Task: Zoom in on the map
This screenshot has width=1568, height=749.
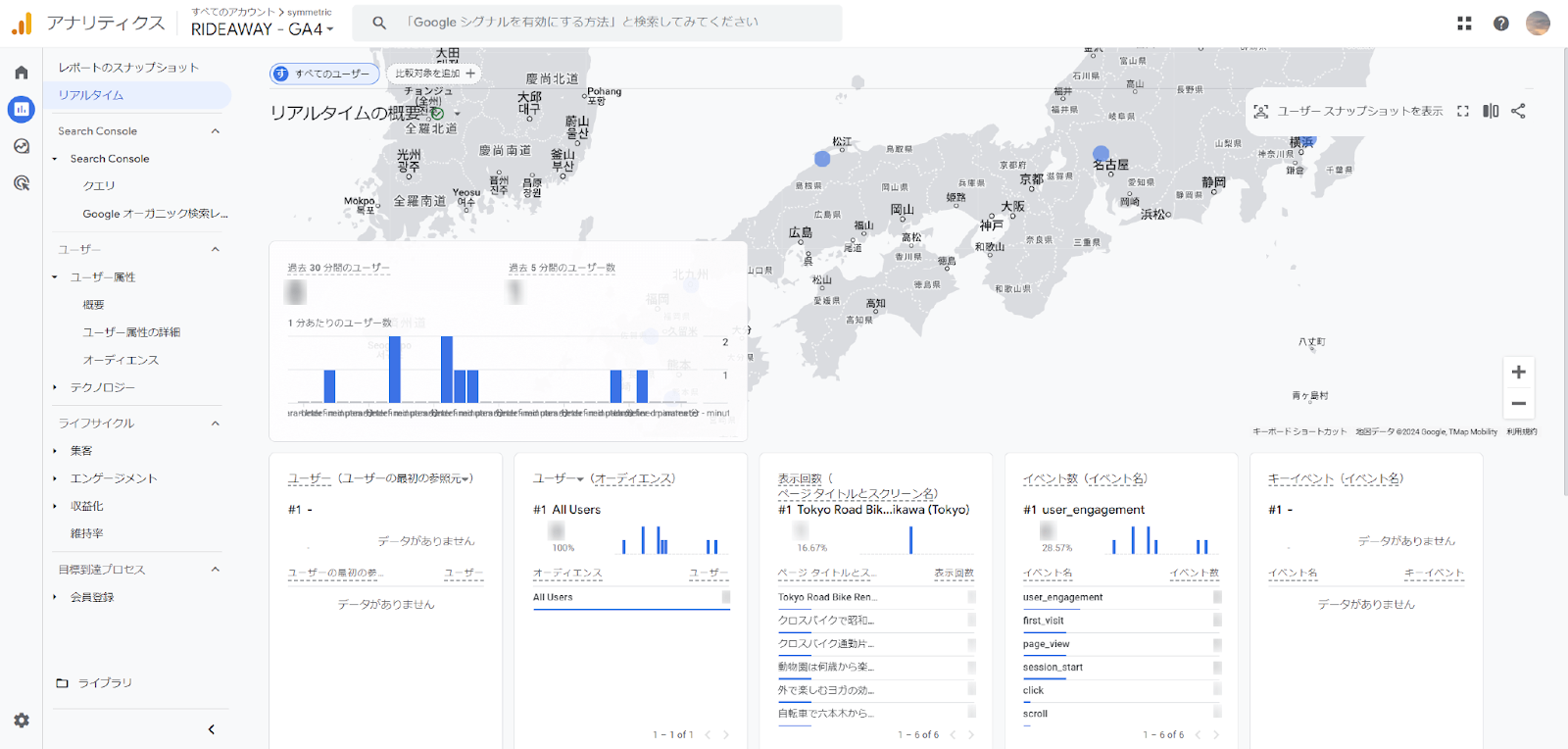Action: [1518, 373]
